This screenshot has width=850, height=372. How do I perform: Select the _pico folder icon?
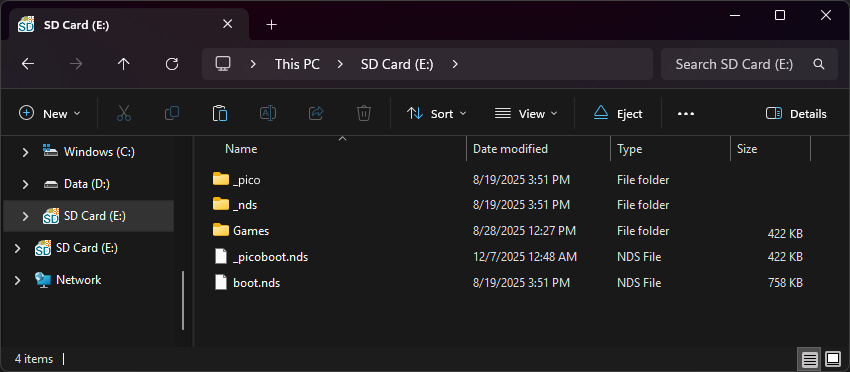(x=221, y=179)
